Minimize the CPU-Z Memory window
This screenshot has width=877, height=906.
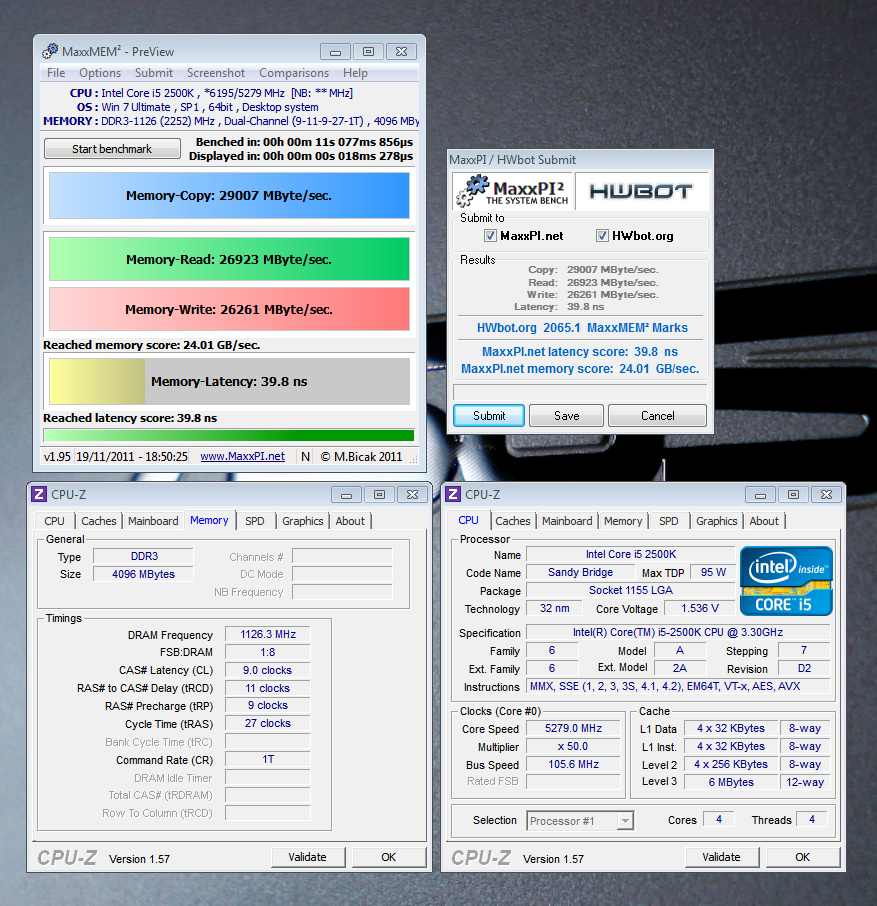point(346,495)
